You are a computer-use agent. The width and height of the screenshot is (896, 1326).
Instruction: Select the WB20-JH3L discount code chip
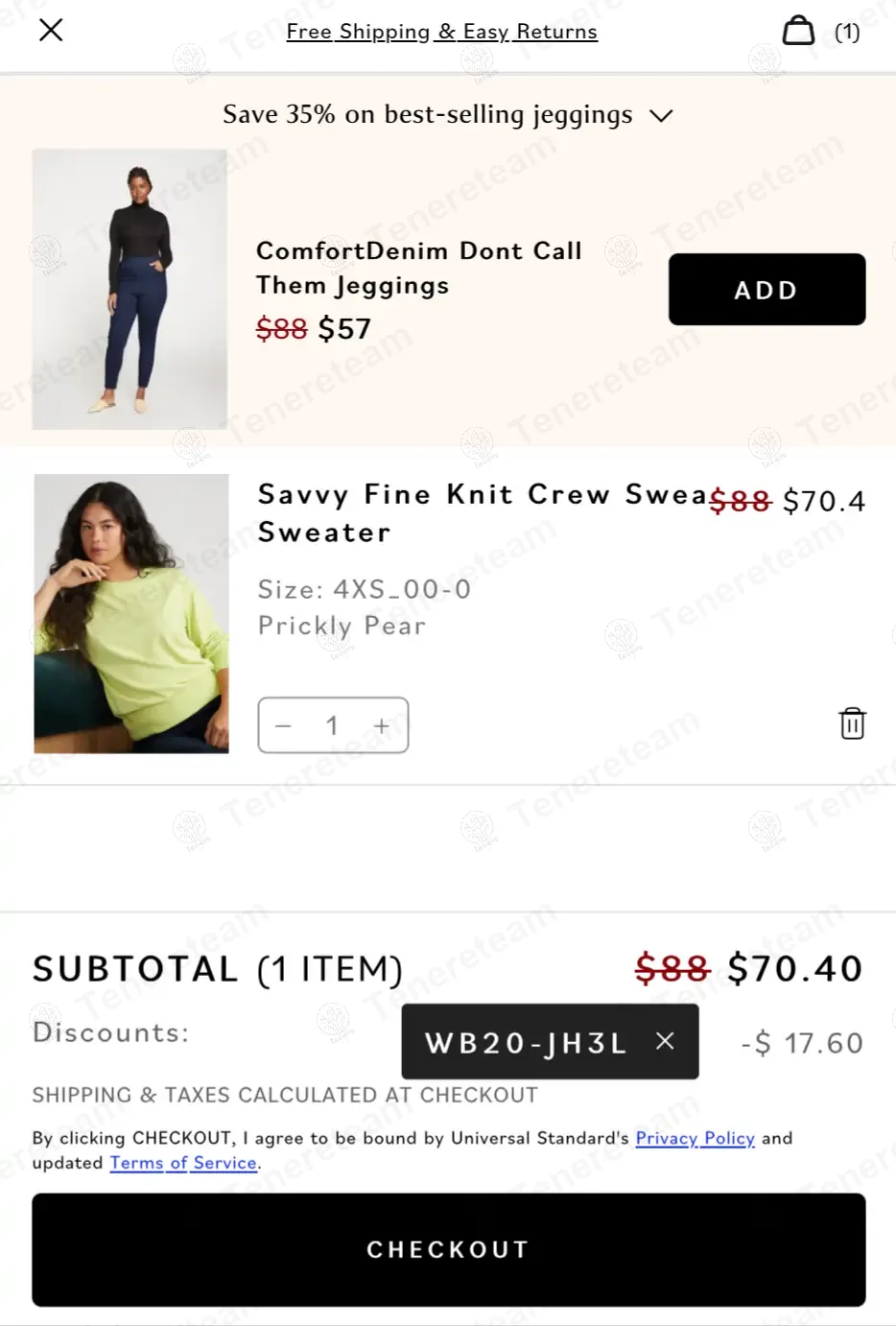coord(526,1042)
